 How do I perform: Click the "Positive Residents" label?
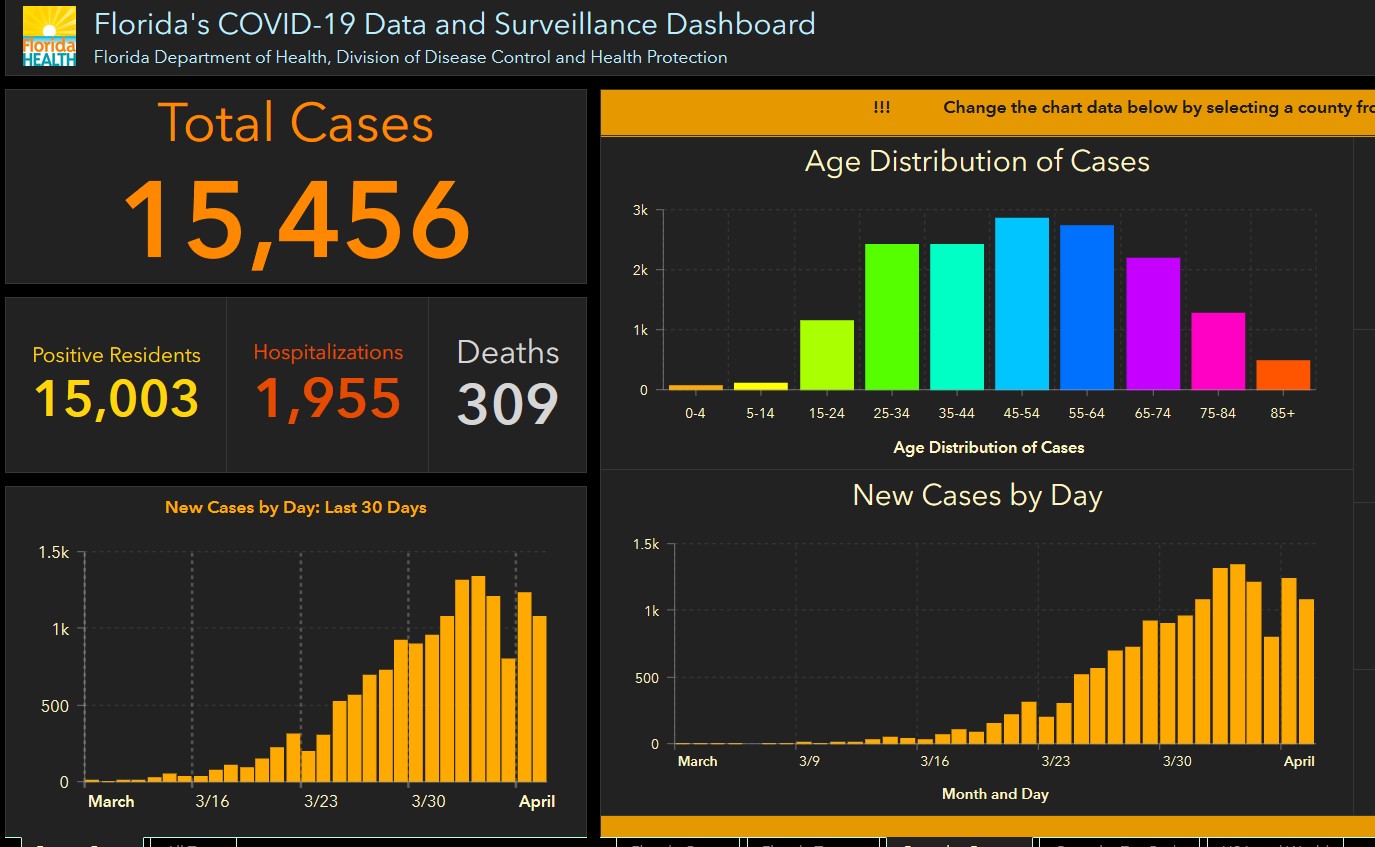(116, 355)
